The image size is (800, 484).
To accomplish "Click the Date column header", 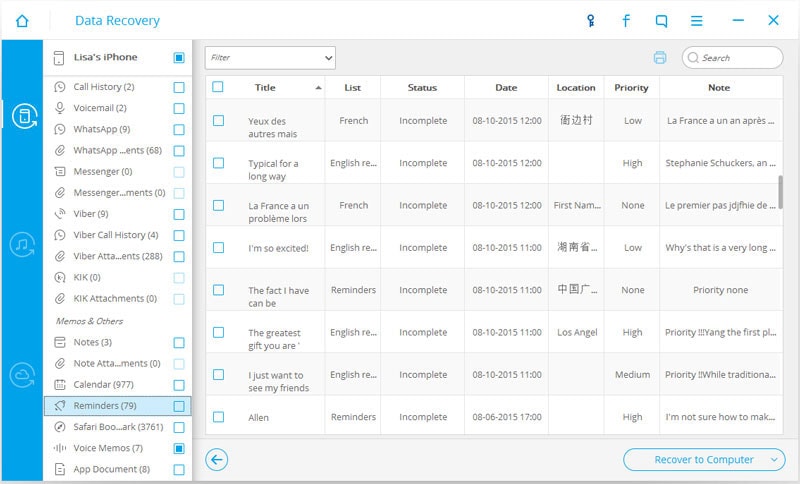I will click(x=506, y=88).
